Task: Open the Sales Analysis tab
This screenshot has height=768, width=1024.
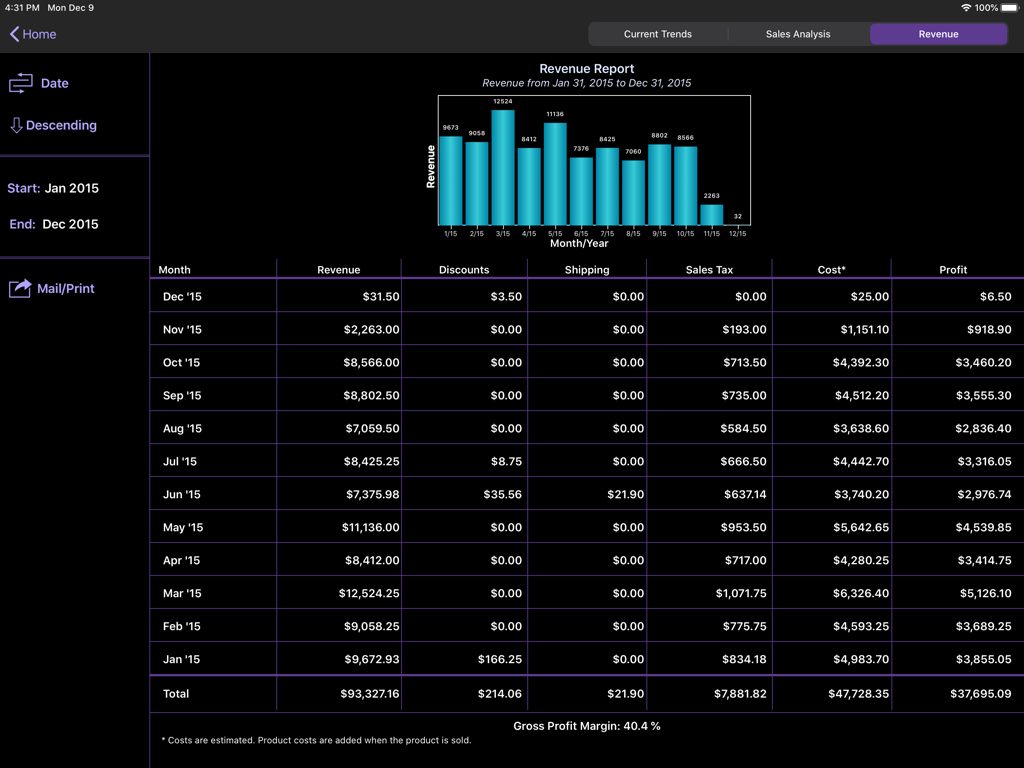Action: coord(798,33)
